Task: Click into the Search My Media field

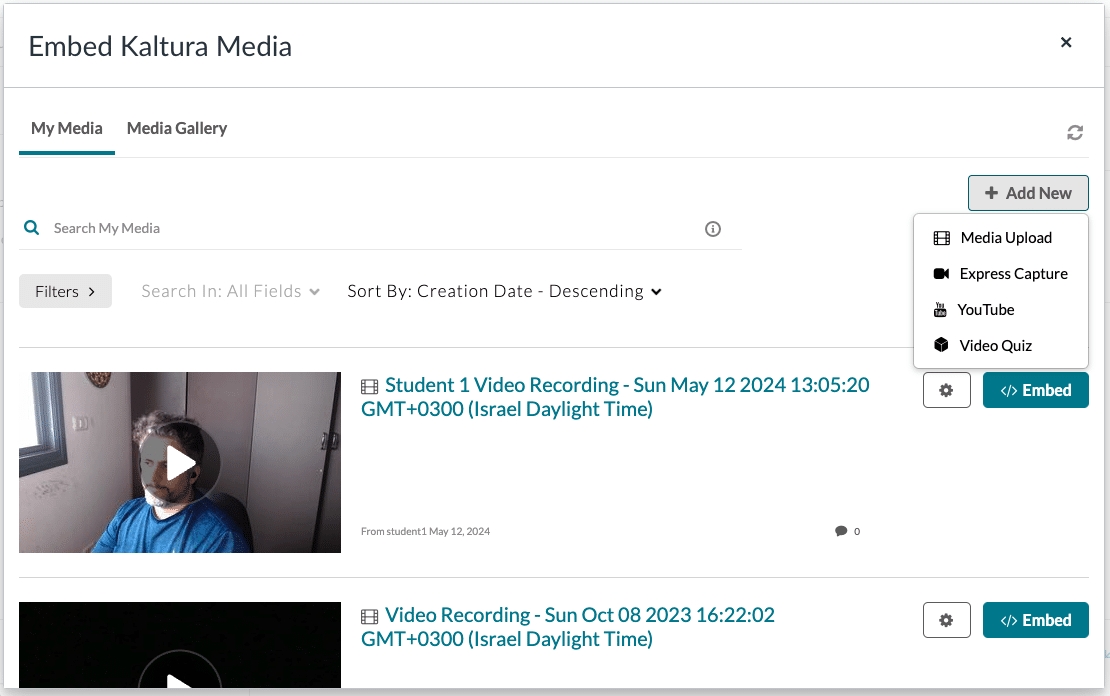Action: point(370,229)
